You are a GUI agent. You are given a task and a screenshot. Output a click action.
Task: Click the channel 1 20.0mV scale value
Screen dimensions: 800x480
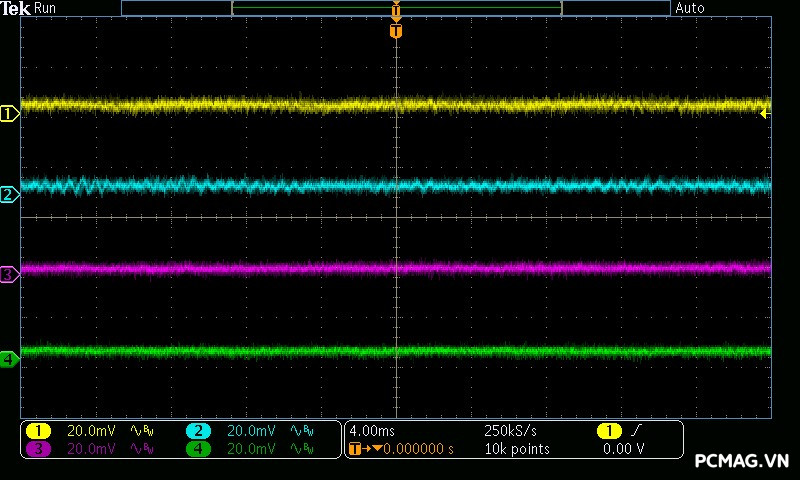click(91, 431)
